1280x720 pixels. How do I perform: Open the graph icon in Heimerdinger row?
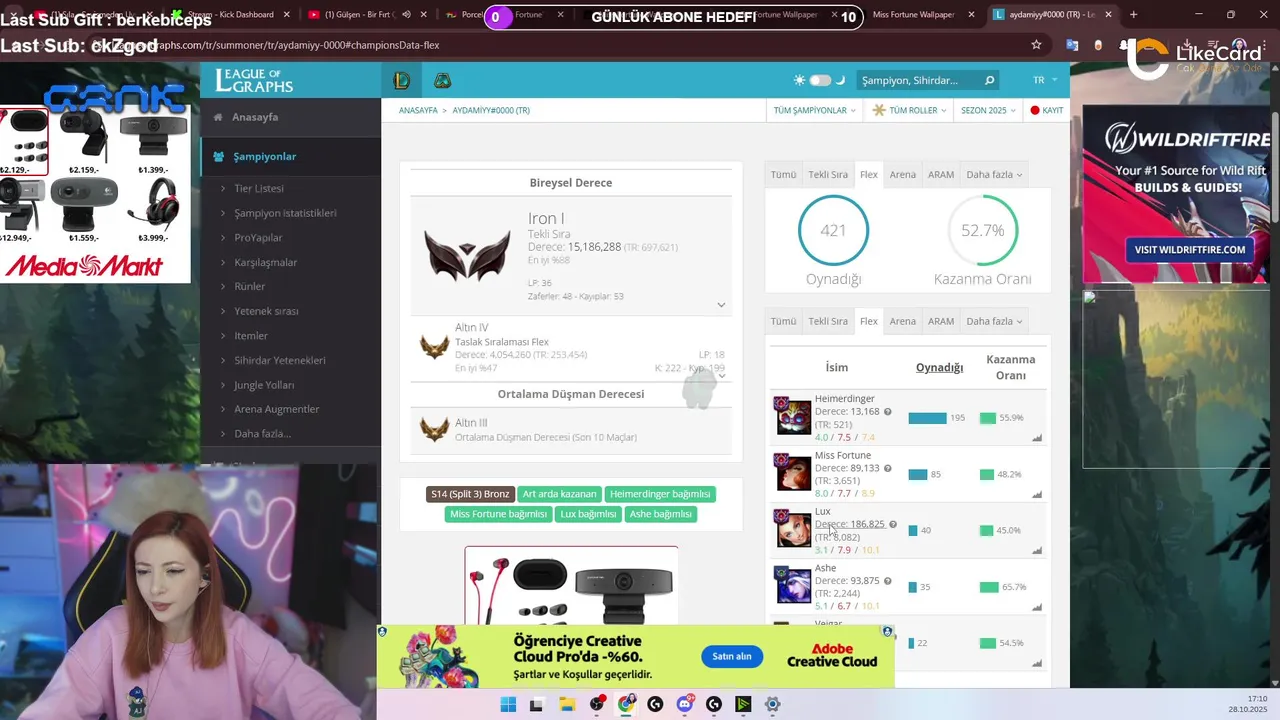1037,437
